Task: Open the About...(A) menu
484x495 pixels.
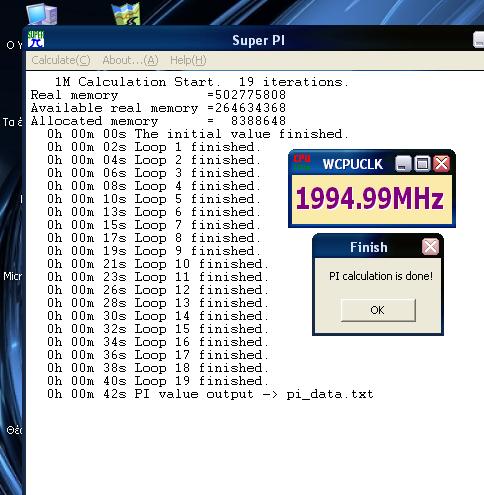Action: [130, 60]
